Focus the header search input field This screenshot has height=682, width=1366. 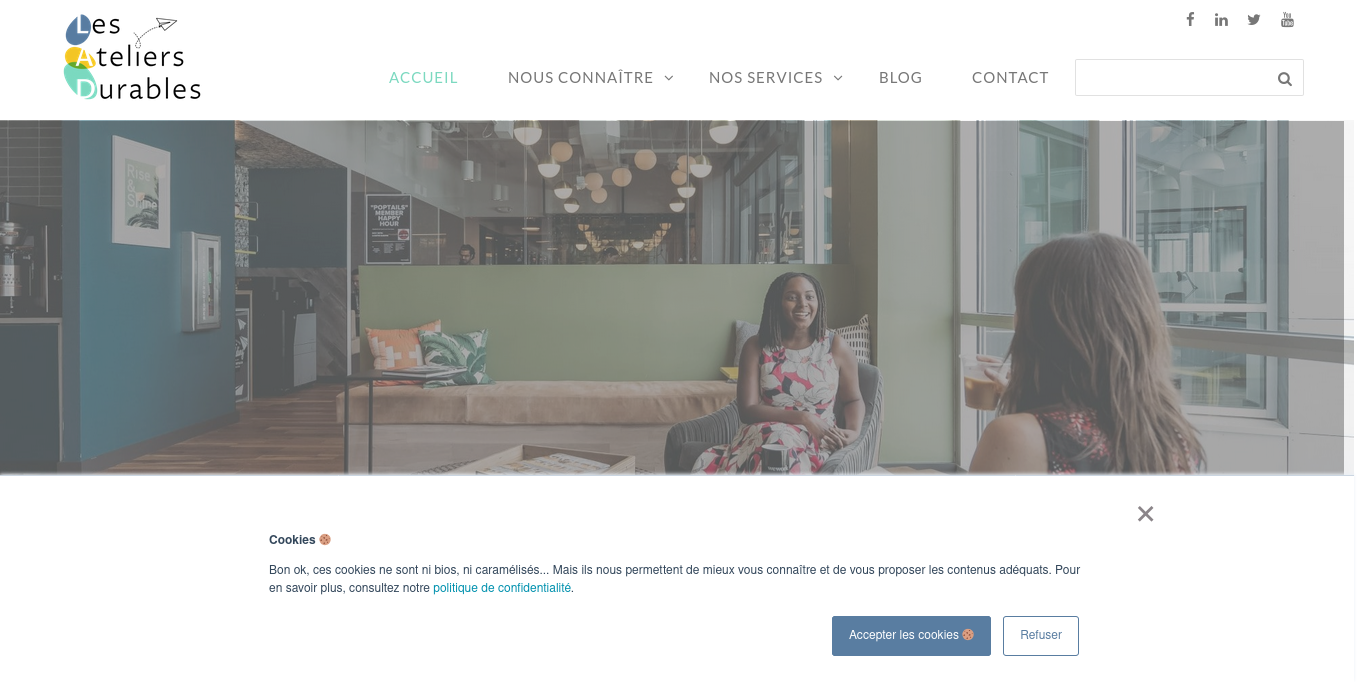(x=1171, y=78)
